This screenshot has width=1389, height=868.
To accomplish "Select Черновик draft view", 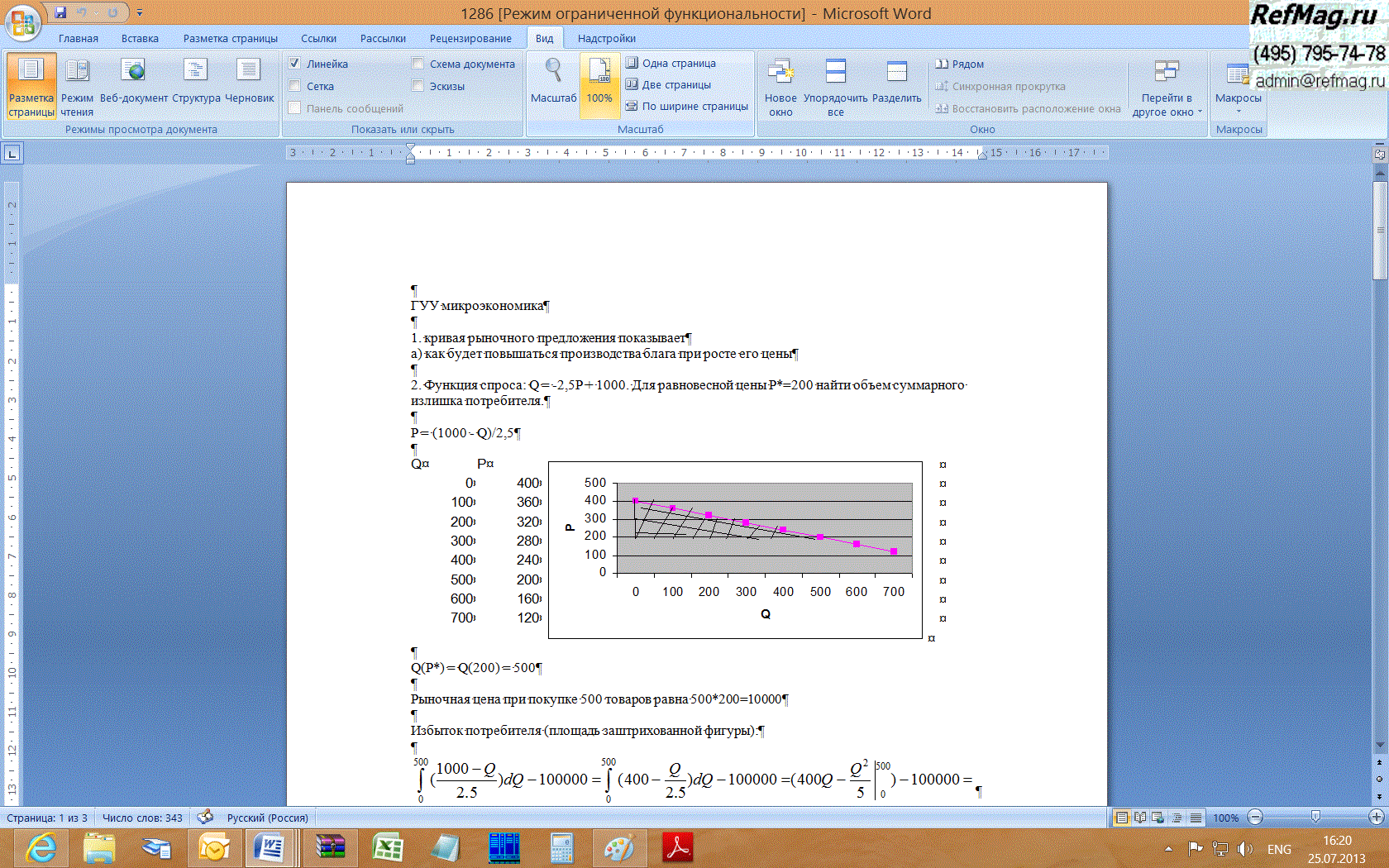I will click(x=249, y=81).
